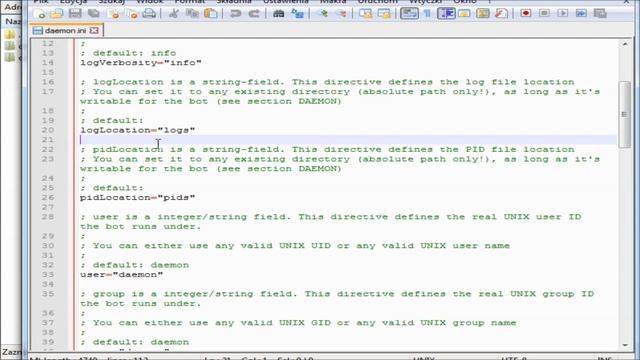Open the Szukaj menu
Viewport: 640px width, 360px height.
[112, 2]
